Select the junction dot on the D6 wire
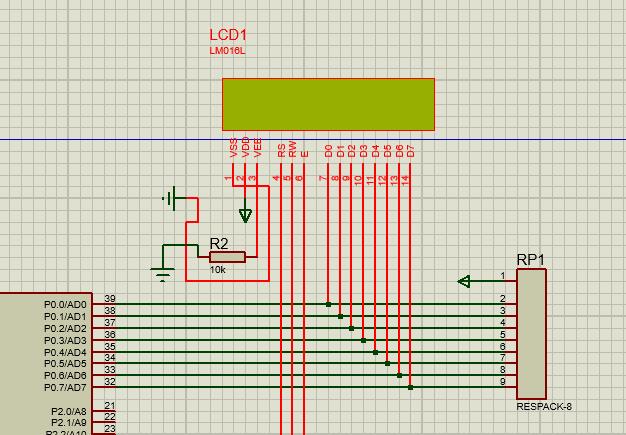Viewport: 626px width, 435px height. tap(399, 376)
